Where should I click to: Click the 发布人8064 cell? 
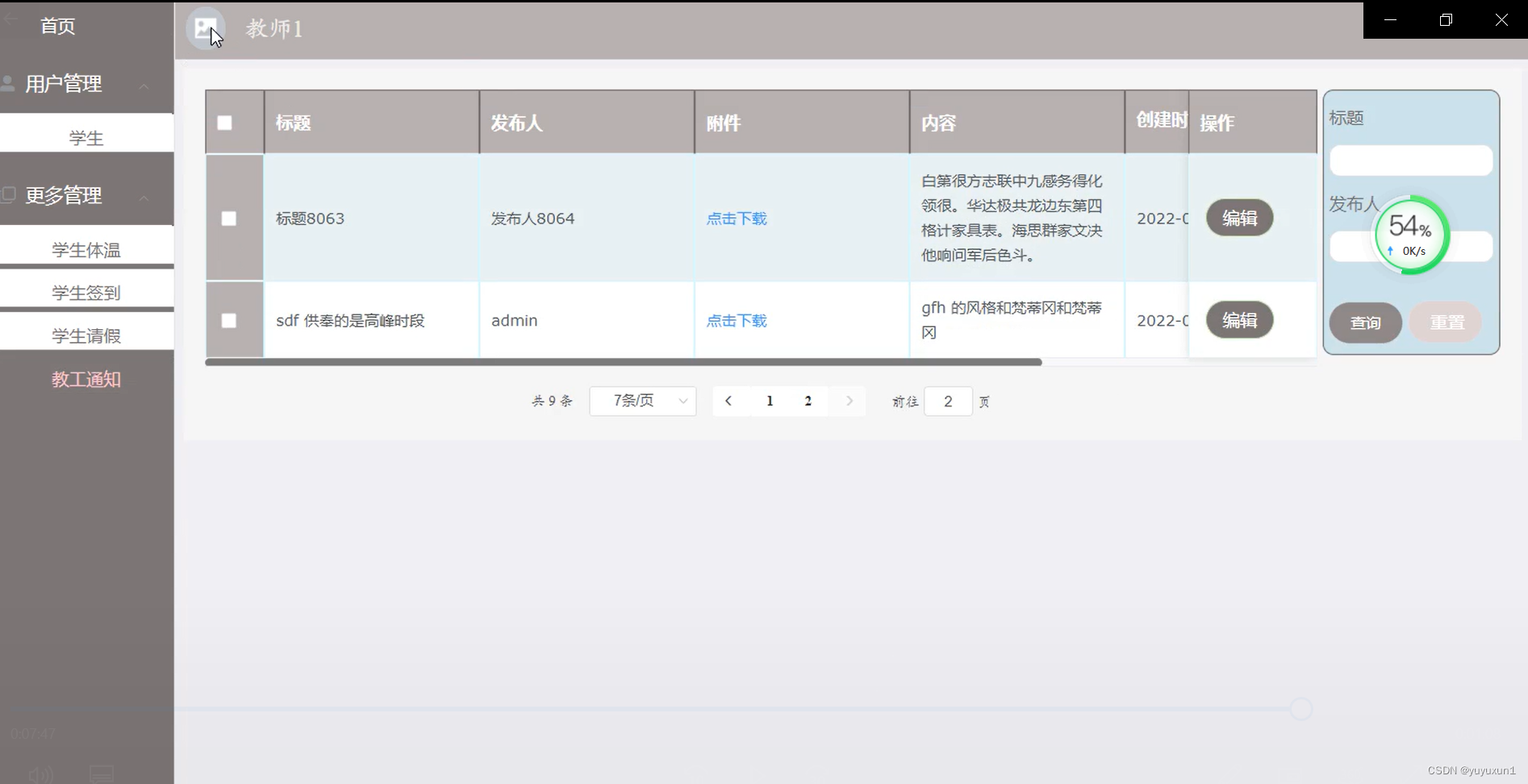point(587,219)
